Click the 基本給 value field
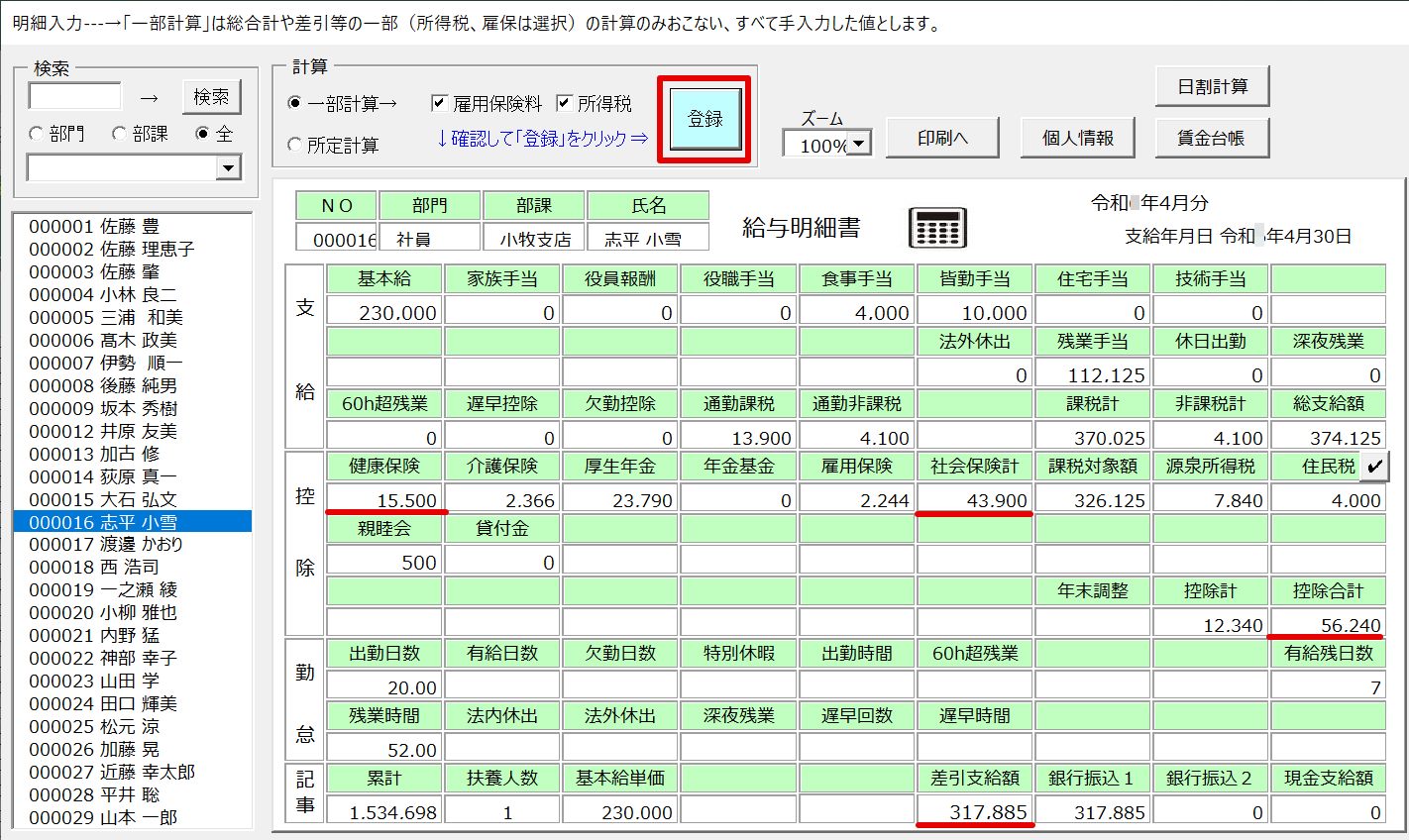 tap(384, 312)
